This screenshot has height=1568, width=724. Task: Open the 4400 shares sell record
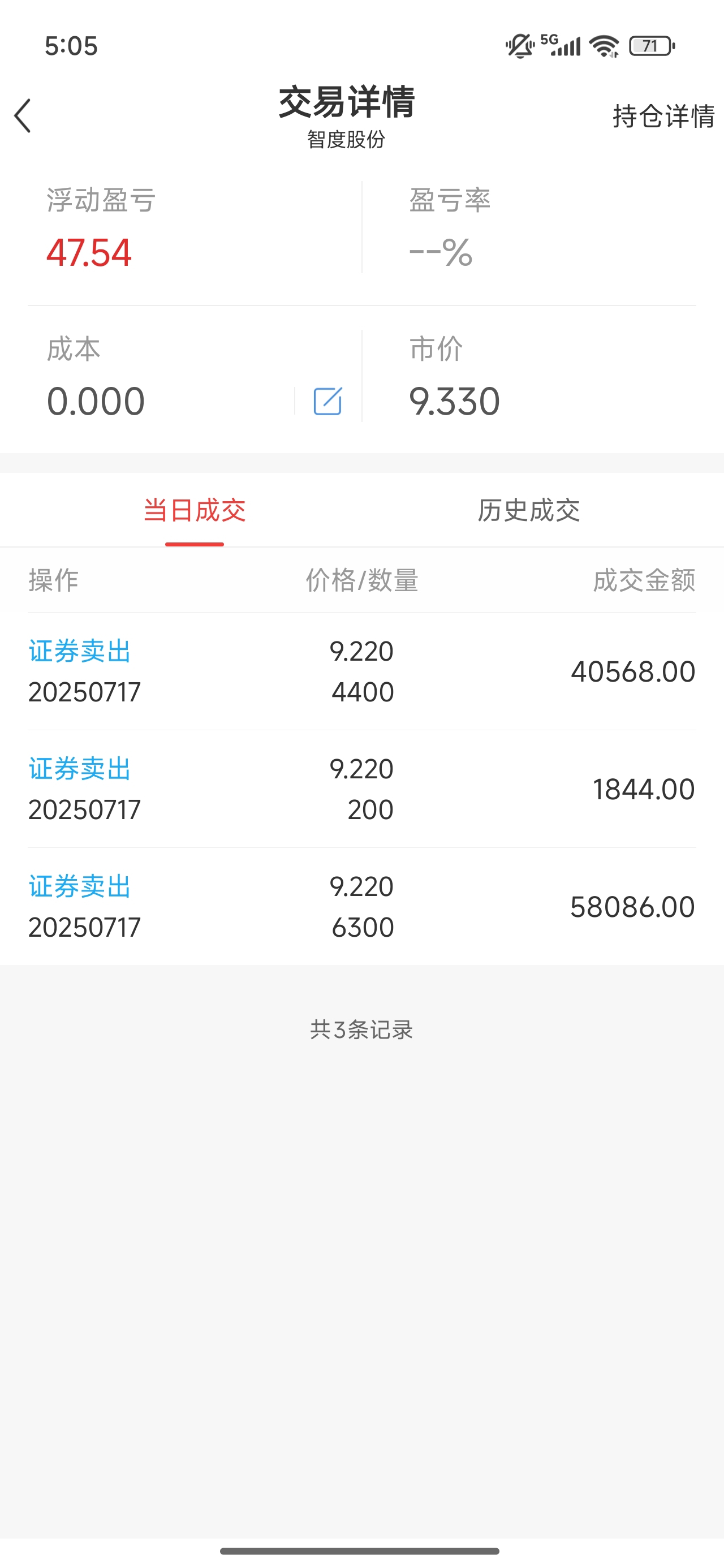click(x=361, y=671)
